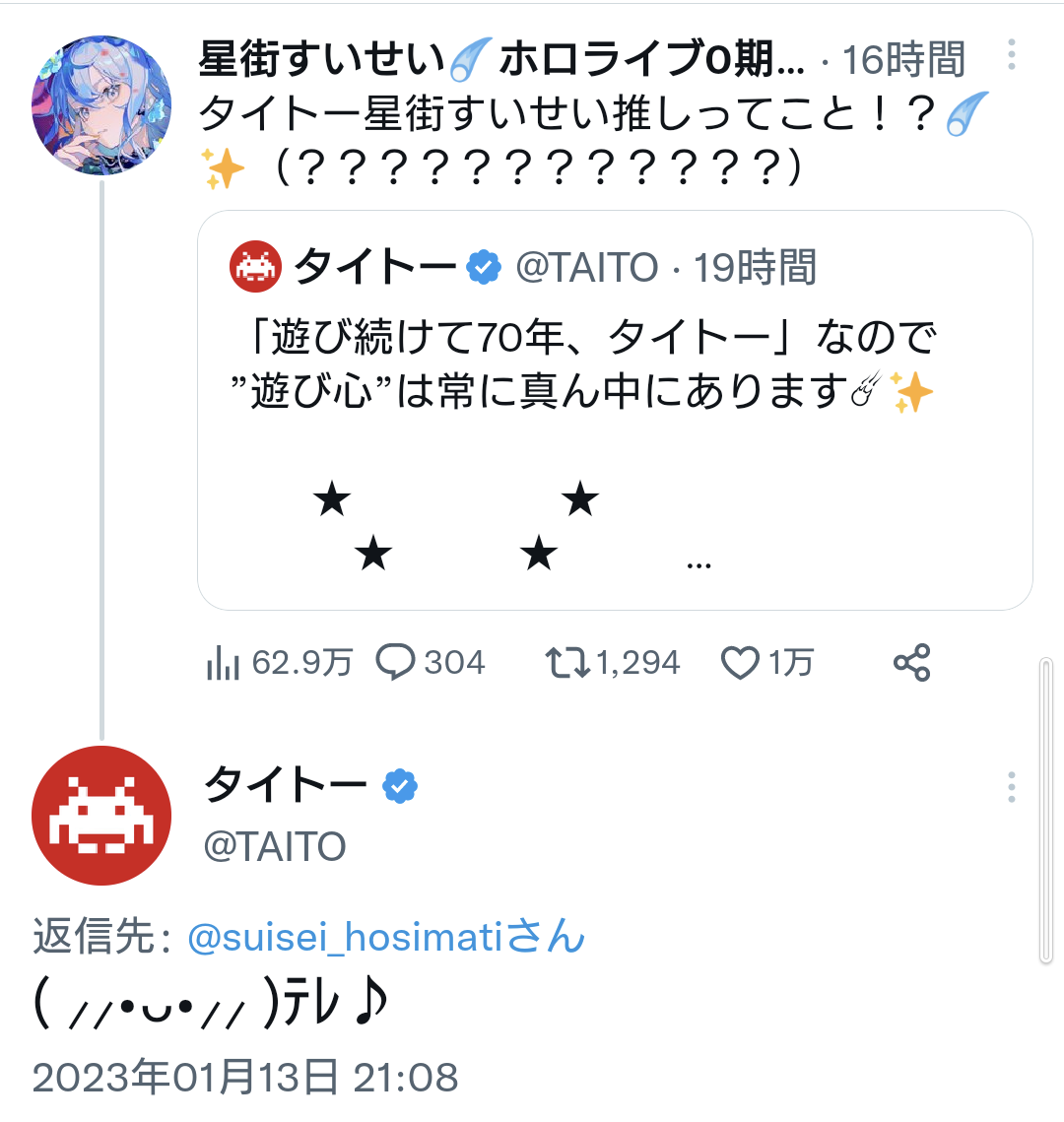
Task: Click the 16時間 timestamp on Suisei's tweet
Action: pos(904,61)
